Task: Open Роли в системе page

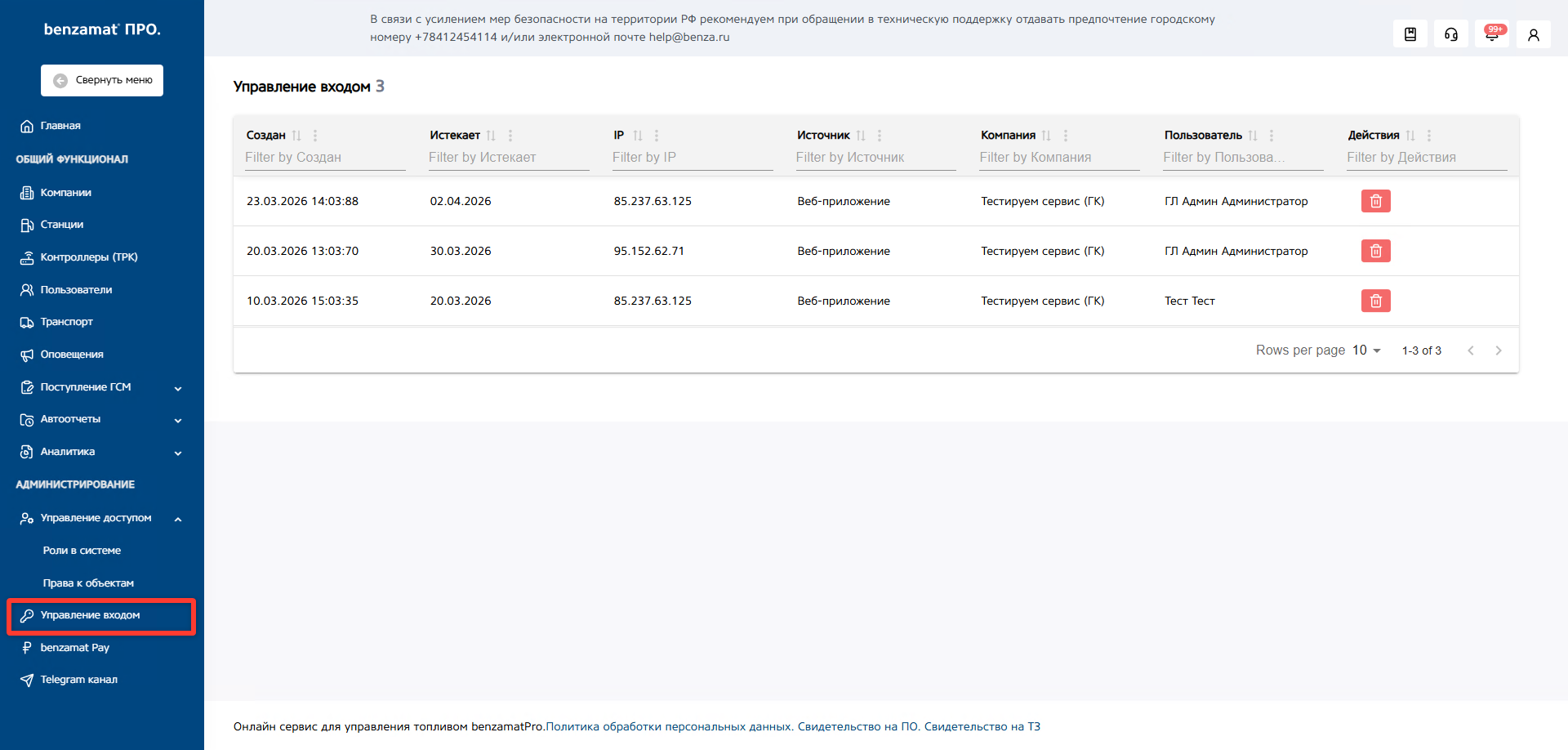Action: tap(82, 551)
